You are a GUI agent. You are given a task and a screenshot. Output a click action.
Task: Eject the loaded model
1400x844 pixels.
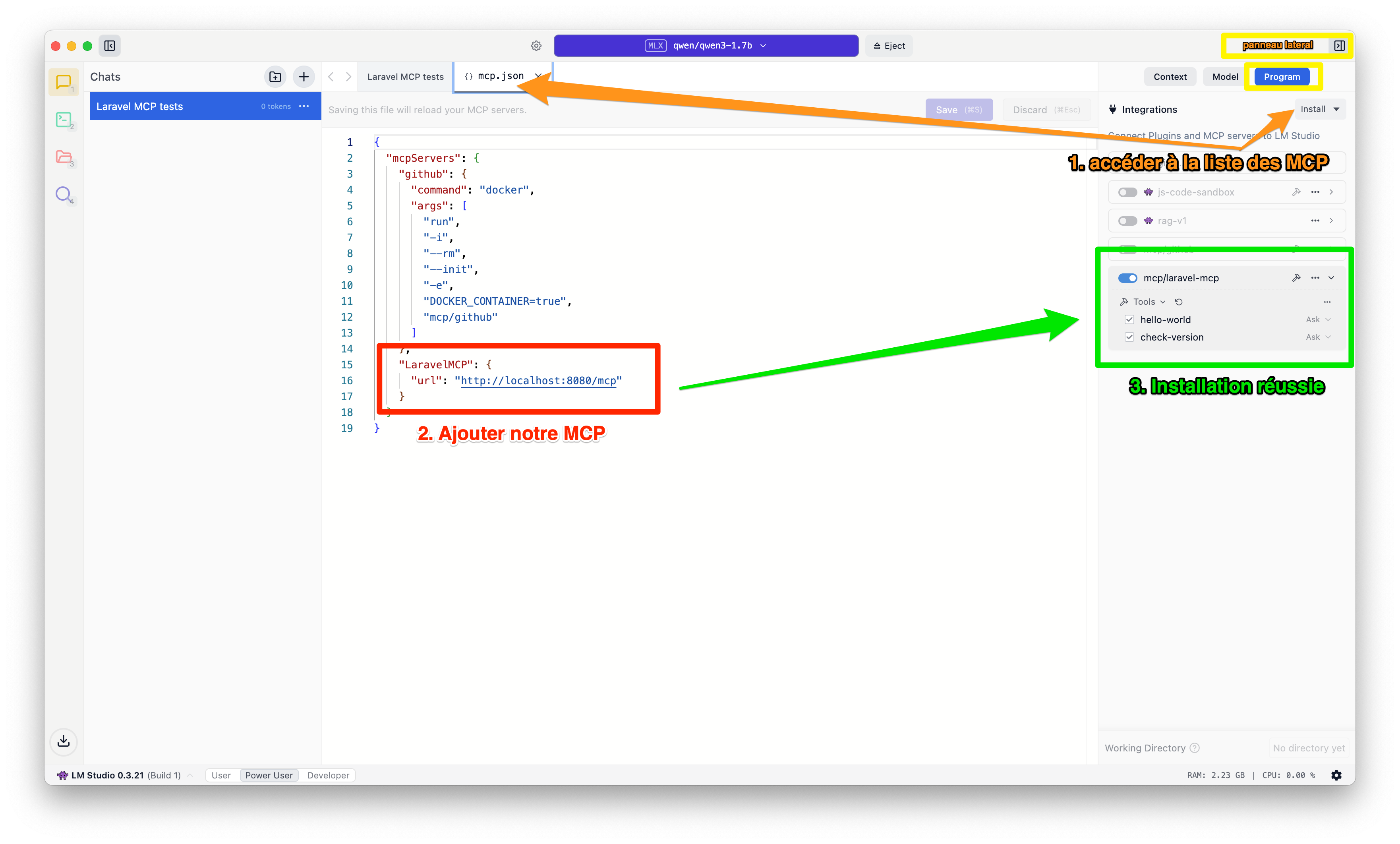coord(889,45)
